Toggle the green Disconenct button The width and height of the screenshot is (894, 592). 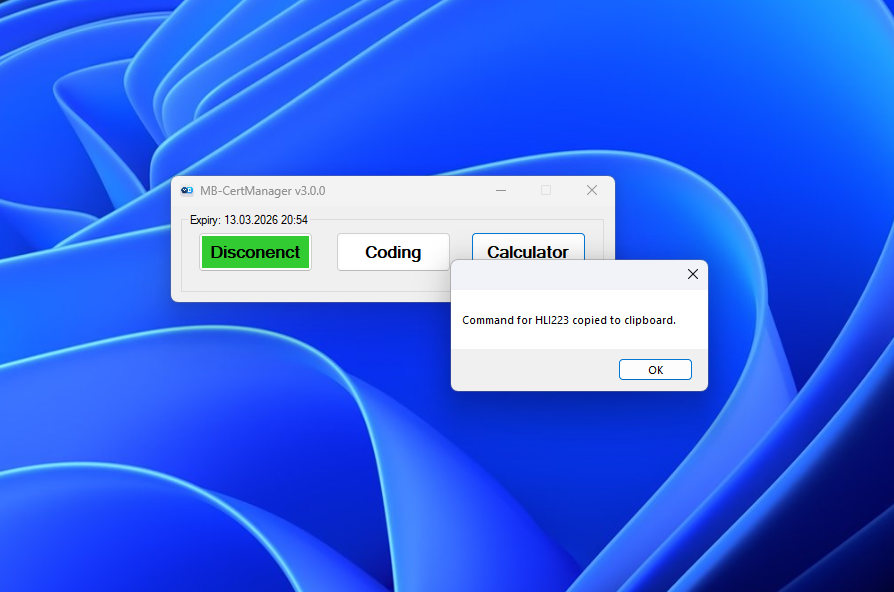[x=255, y=252]
